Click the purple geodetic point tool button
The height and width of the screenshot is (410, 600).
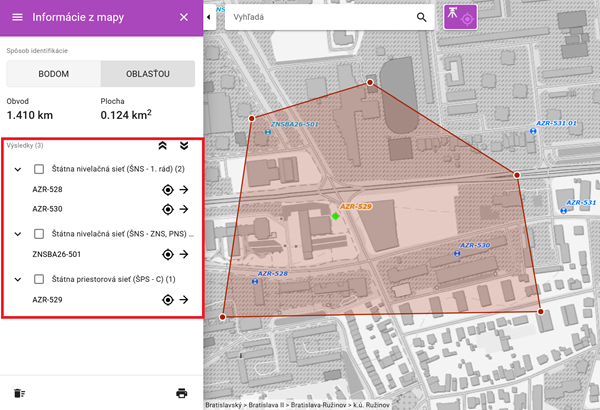460,18
